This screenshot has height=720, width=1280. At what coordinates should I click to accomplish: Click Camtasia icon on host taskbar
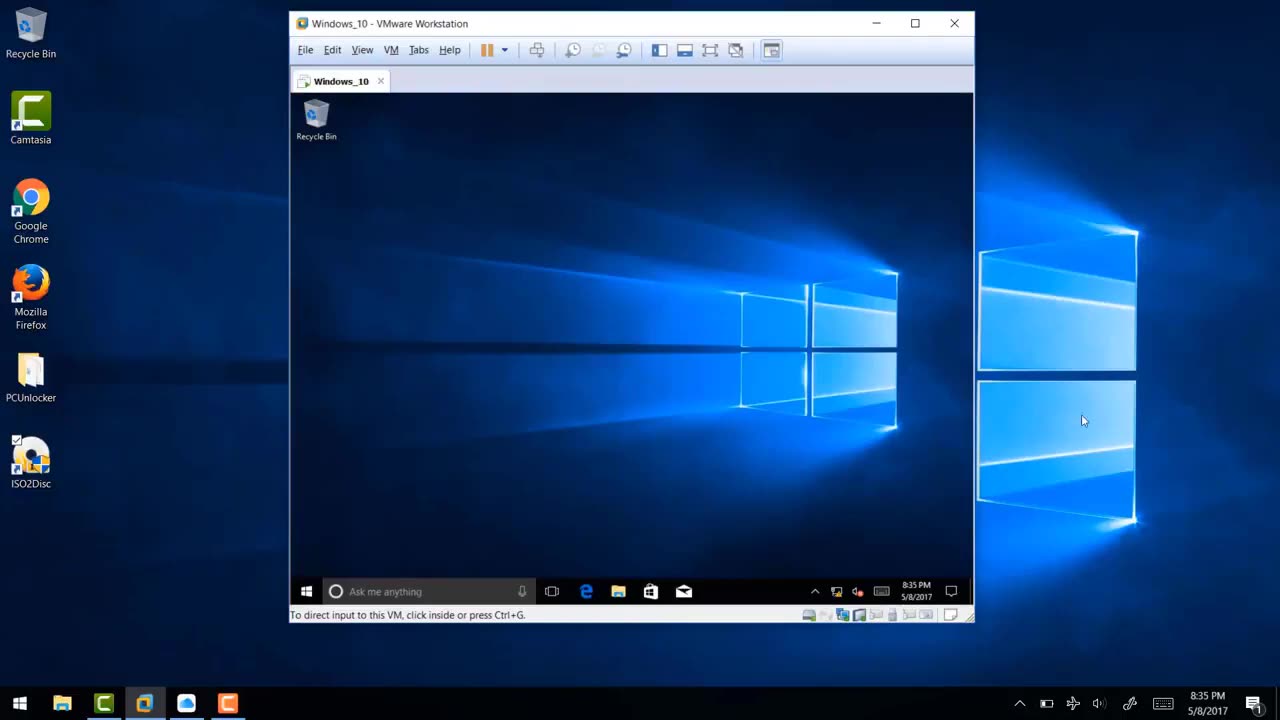coord(104,703)
